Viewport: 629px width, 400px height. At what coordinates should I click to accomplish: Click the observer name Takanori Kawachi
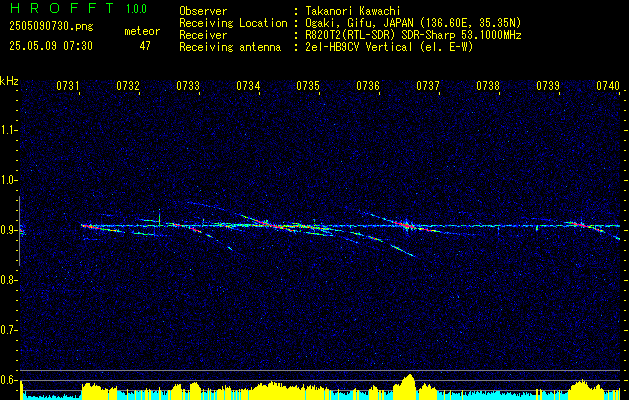[353, 11]
